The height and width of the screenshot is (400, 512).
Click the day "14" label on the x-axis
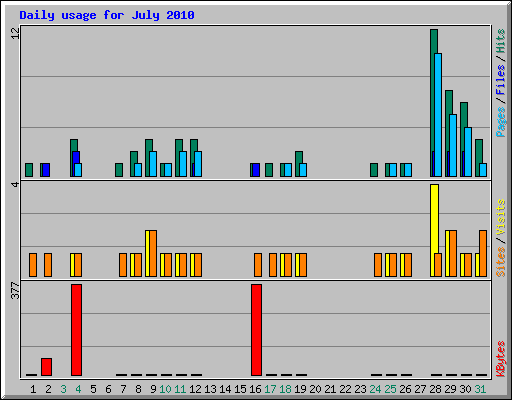coord(225,389)
